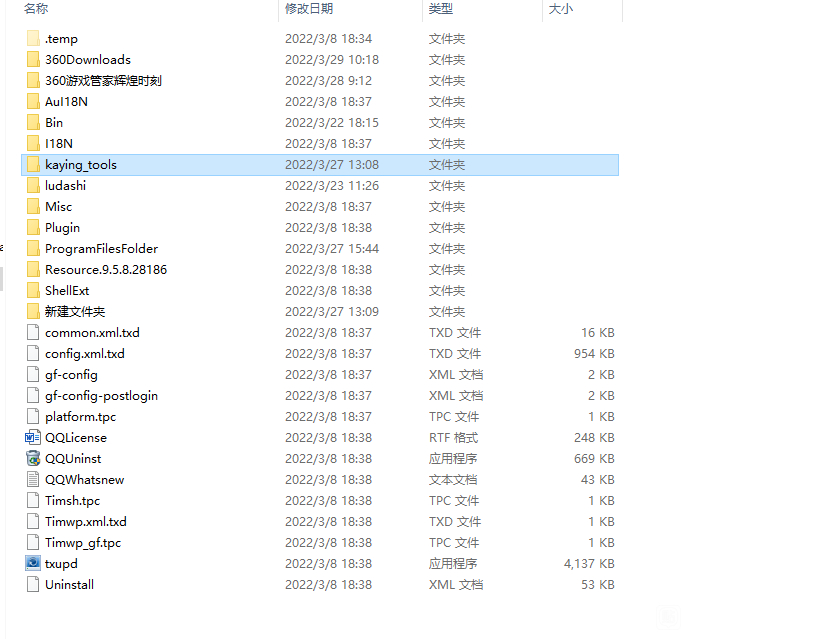This screenshot has width=828, height=639.
Task: Click the 2022/3/22 18:15 date cell
Action: coord(332,123)
